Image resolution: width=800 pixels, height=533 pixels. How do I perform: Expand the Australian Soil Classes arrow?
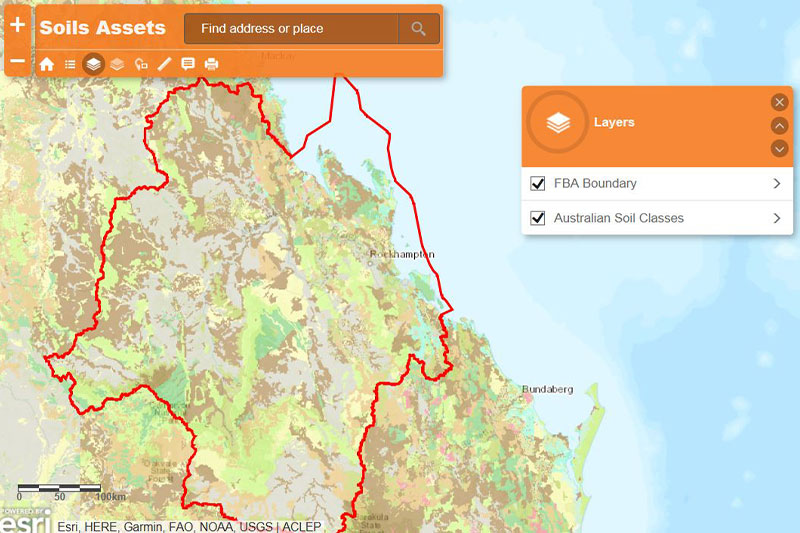tap(777, 218)
